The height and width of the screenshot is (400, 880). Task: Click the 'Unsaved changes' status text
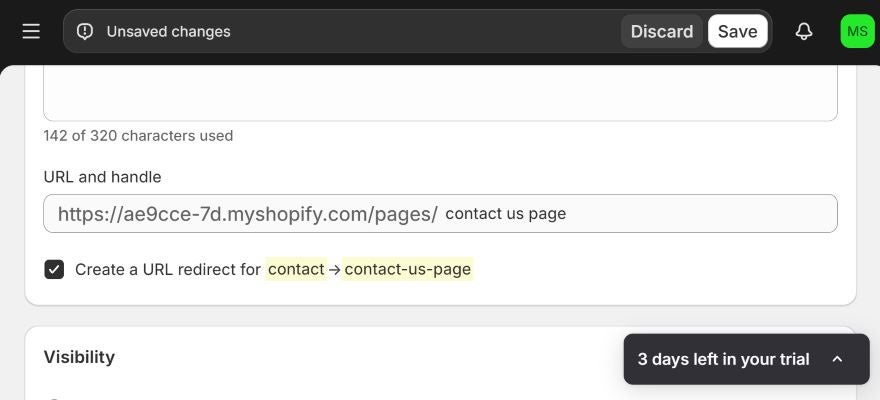click(x=168, y=31)
